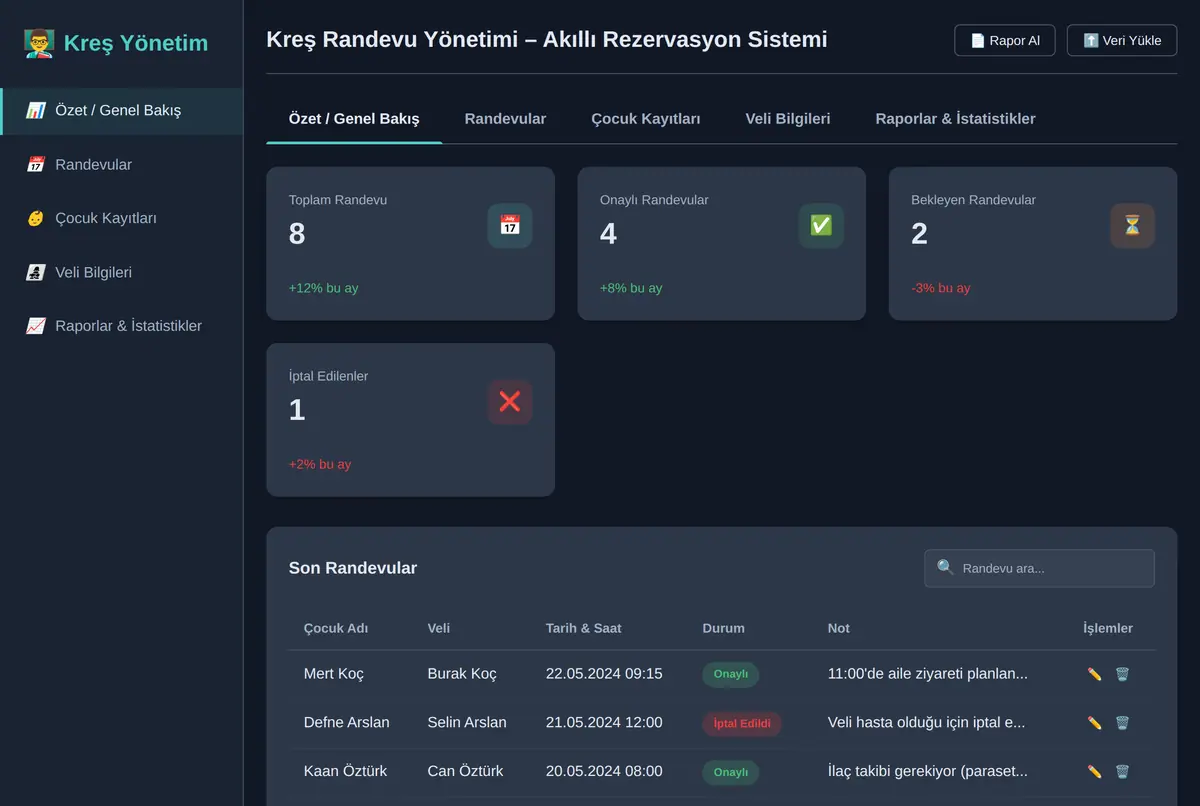Switch to the Randevular tab
This screenshot has width=1200, height=806.
click(505, 119)
